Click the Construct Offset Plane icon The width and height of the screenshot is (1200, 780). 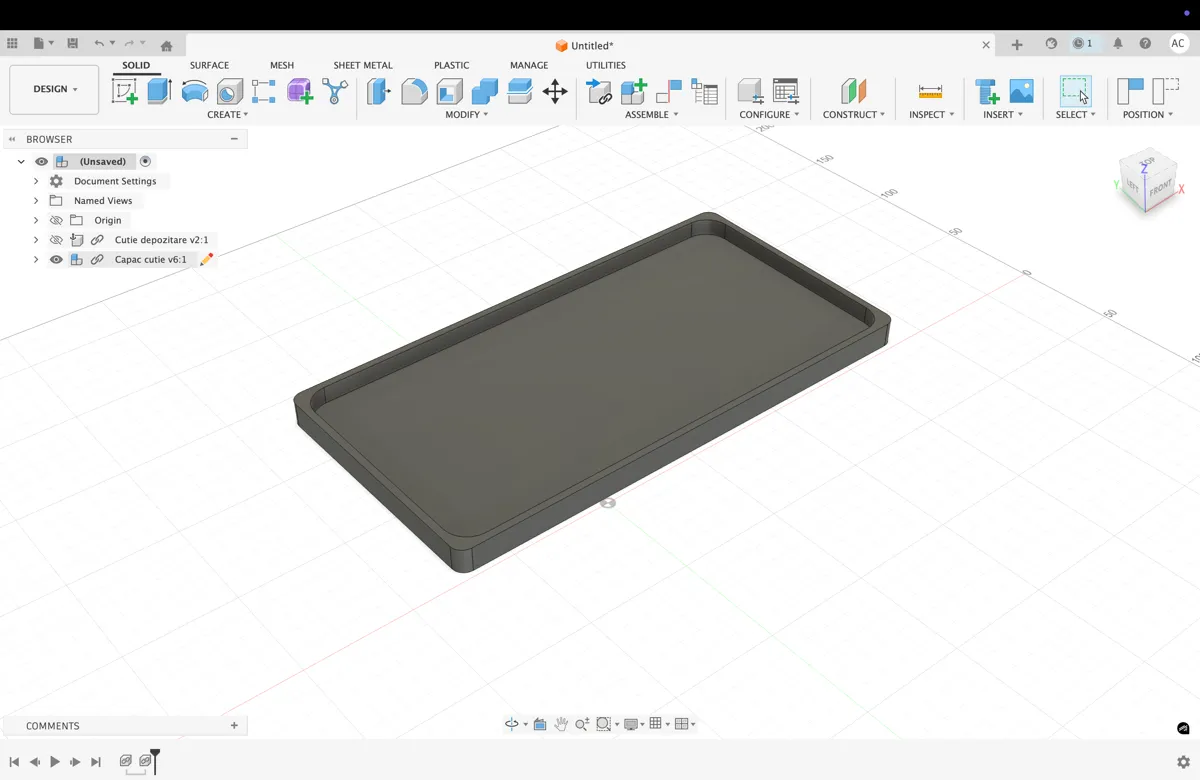click(853, 91)
